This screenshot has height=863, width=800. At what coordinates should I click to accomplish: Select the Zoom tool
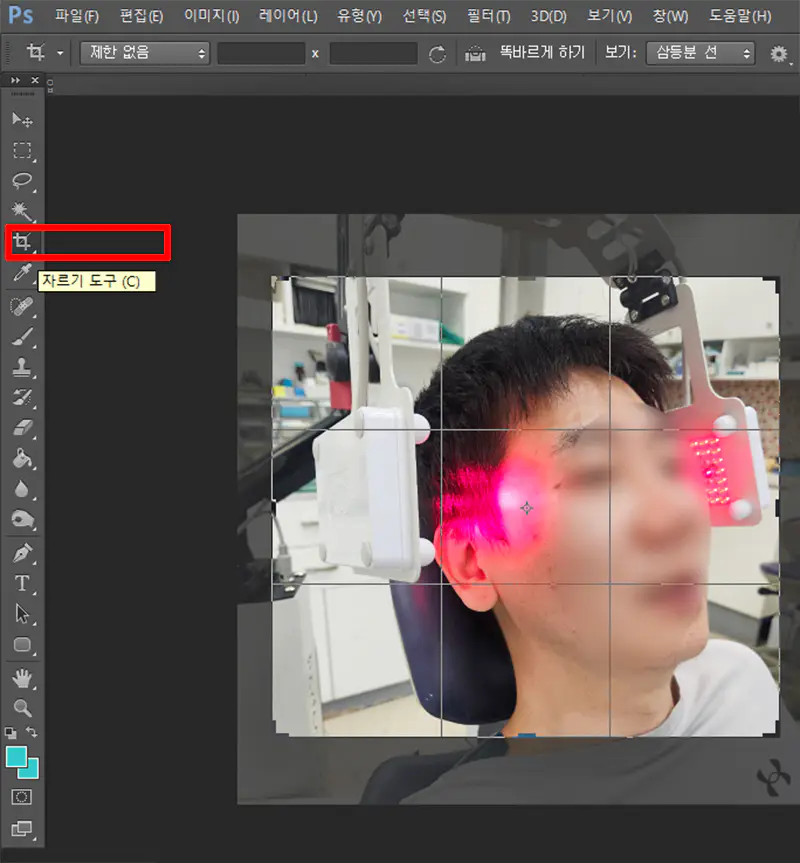[x=22, y=708]
